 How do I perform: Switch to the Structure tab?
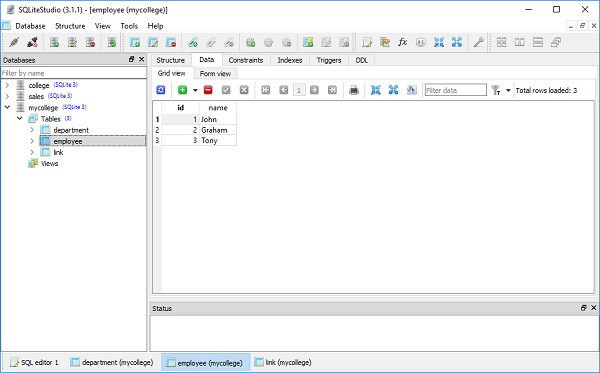click(x=171, y=60)
